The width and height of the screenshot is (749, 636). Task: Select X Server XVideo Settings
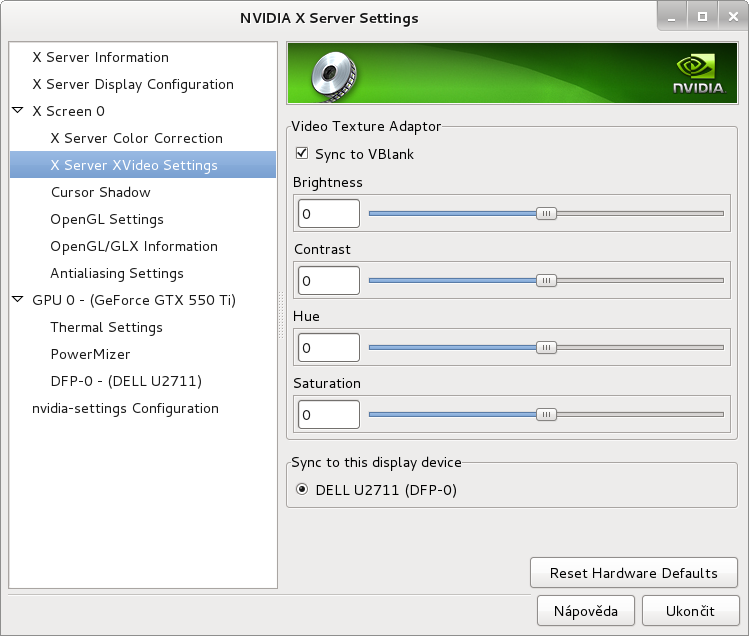(x=143, y=165)
